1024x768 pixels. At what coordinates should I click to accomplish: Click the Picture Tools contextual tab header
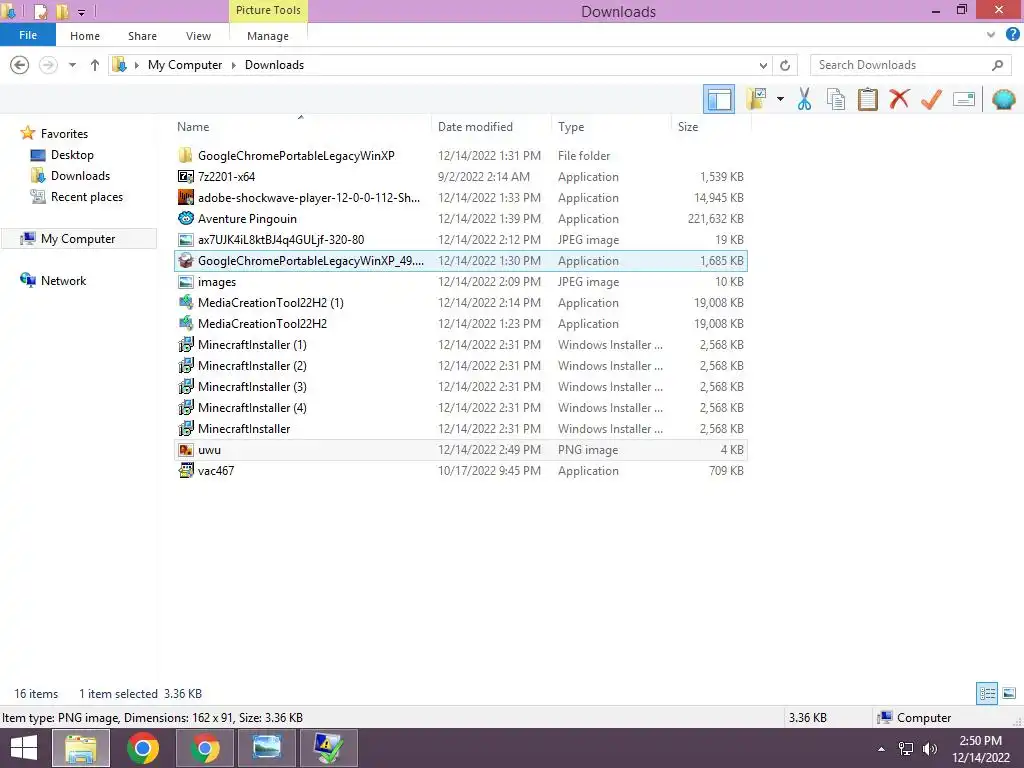coord(268,10)
